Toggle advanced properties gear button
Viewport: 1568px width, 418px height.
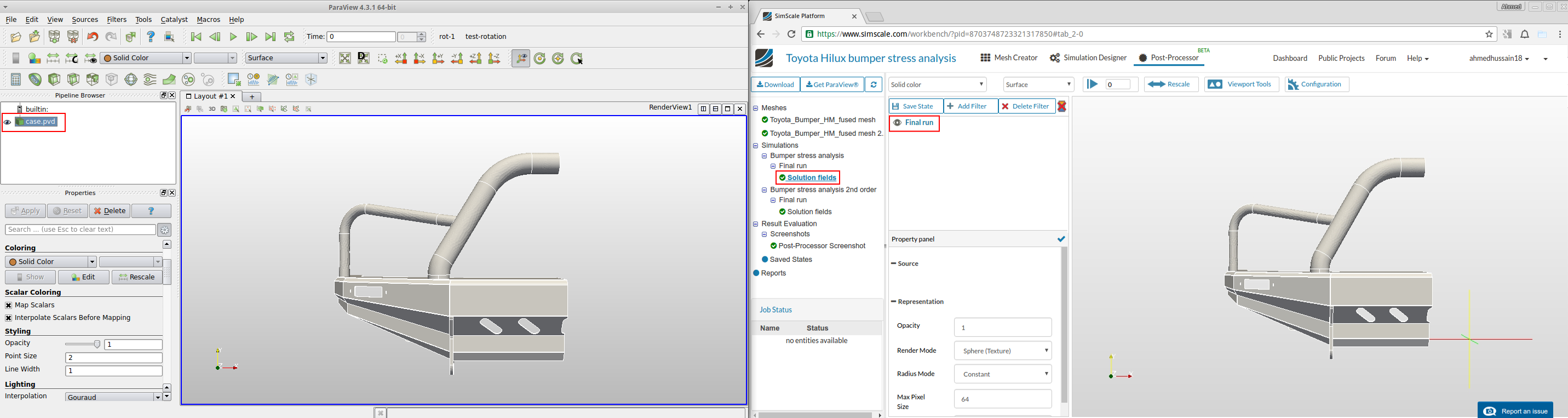click(x=164, y=230)
